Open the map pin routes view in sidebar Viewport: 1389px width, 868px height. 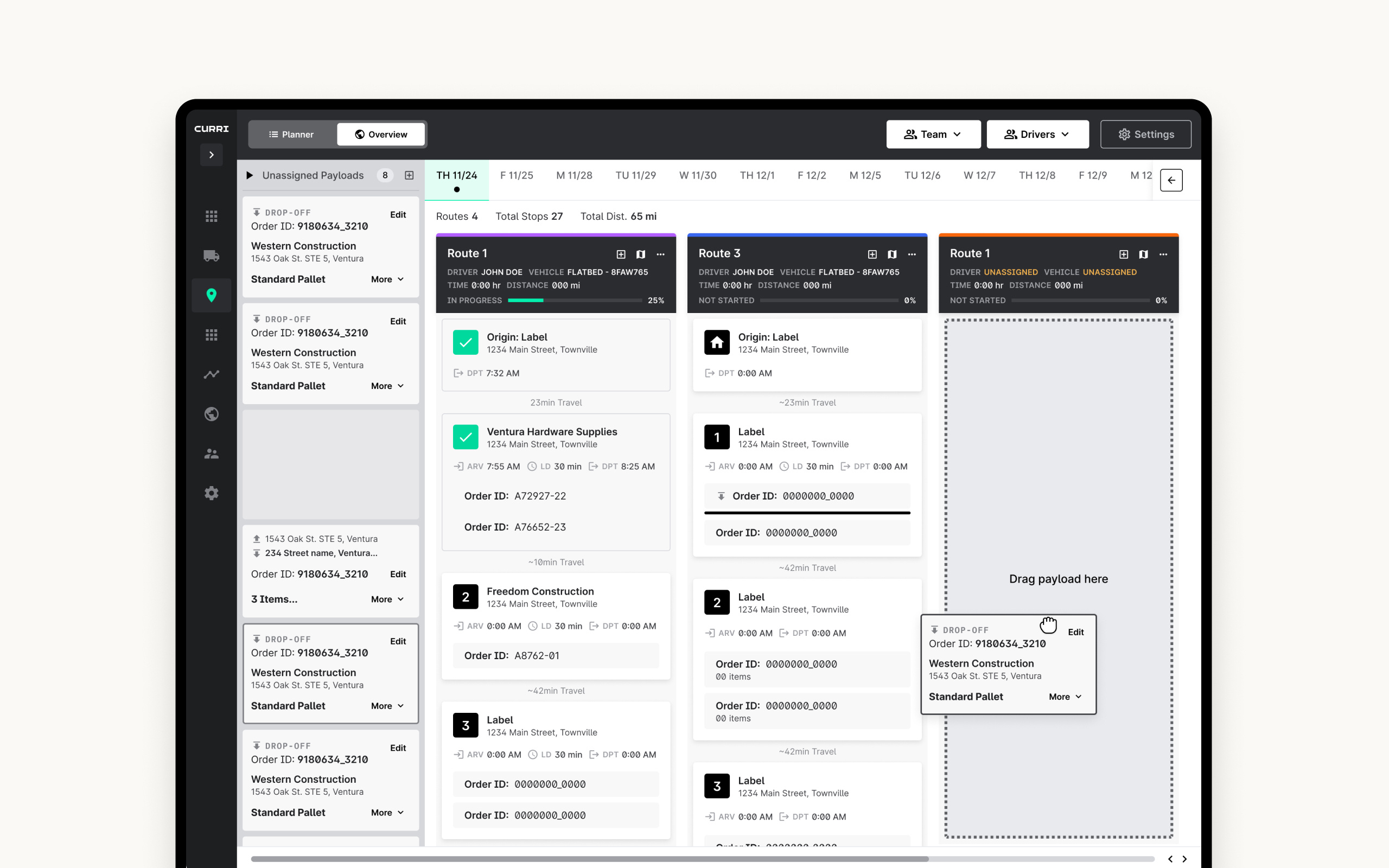coord(212,295)
